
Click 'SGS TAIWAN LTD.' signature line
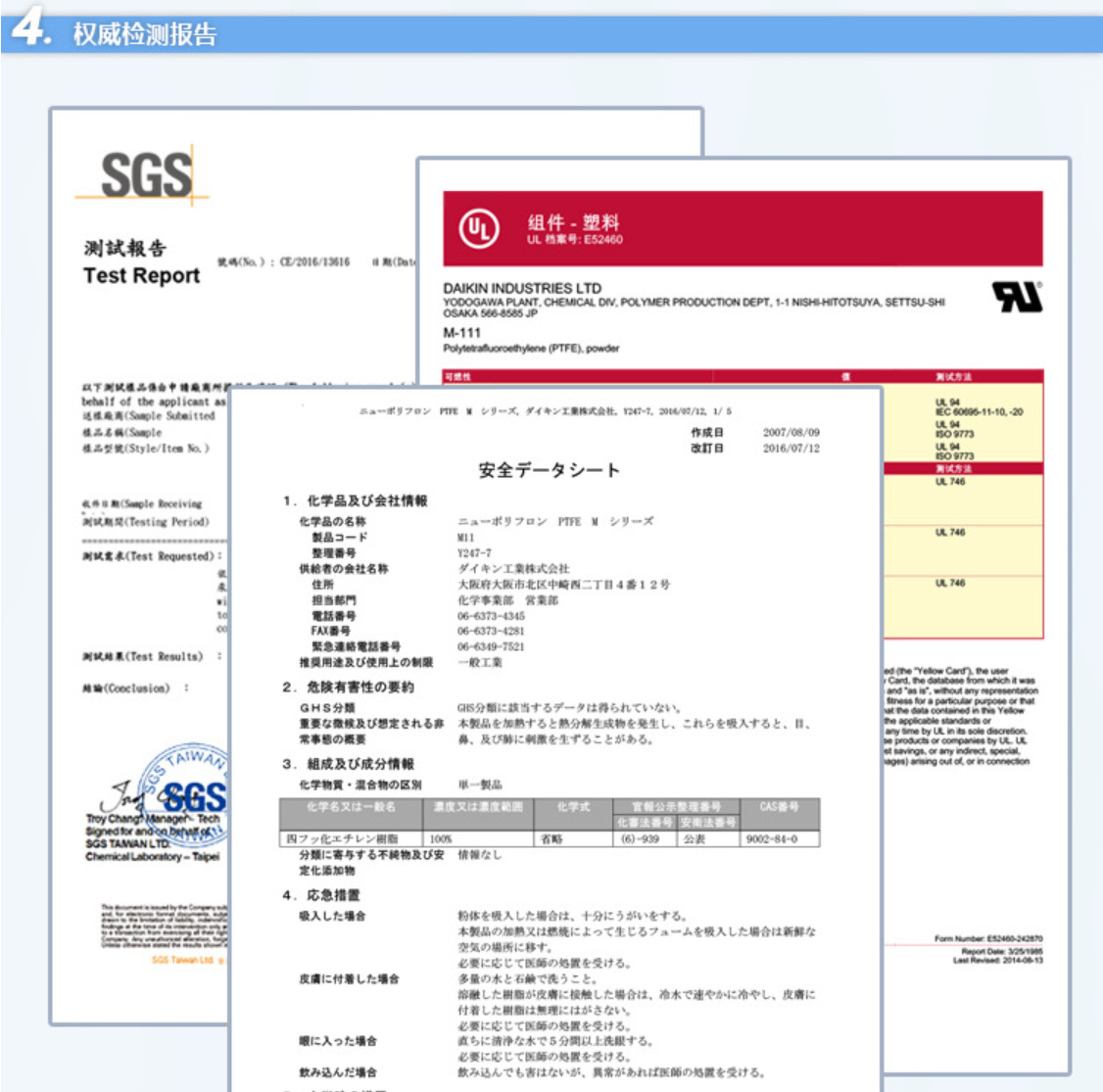pos(127,844)
